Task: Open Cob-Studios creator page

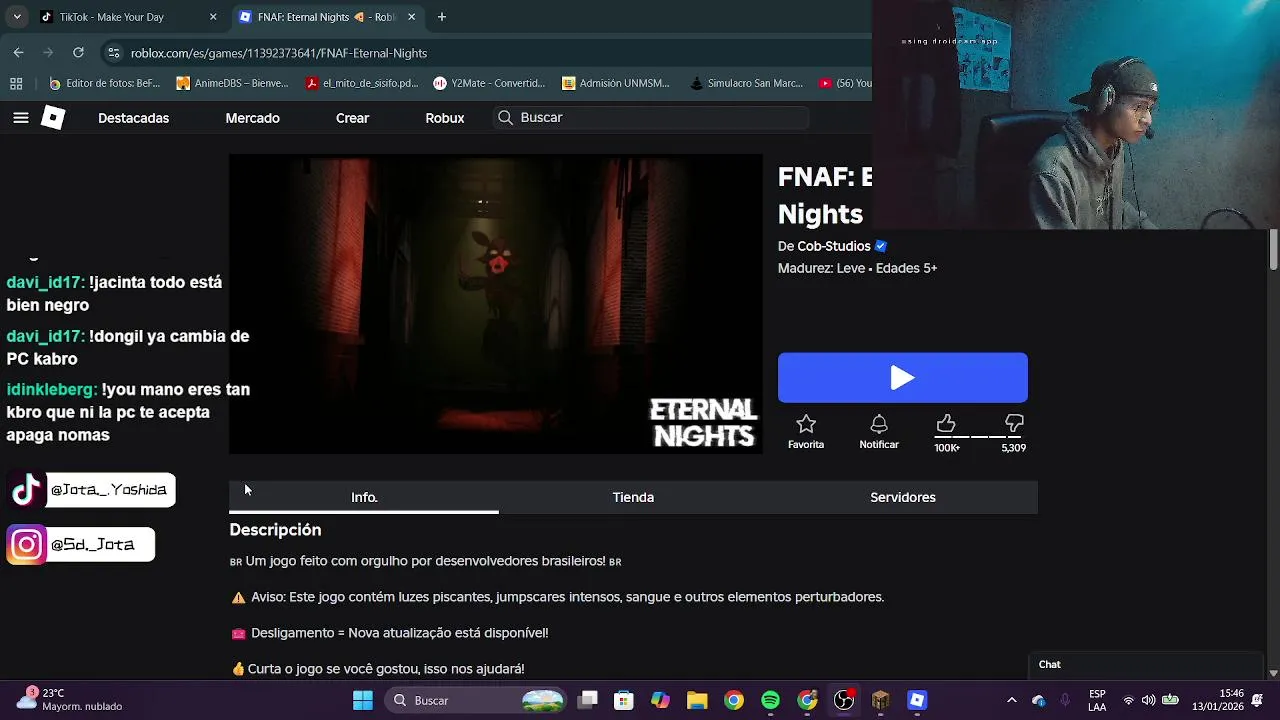Action: [834, 246]
